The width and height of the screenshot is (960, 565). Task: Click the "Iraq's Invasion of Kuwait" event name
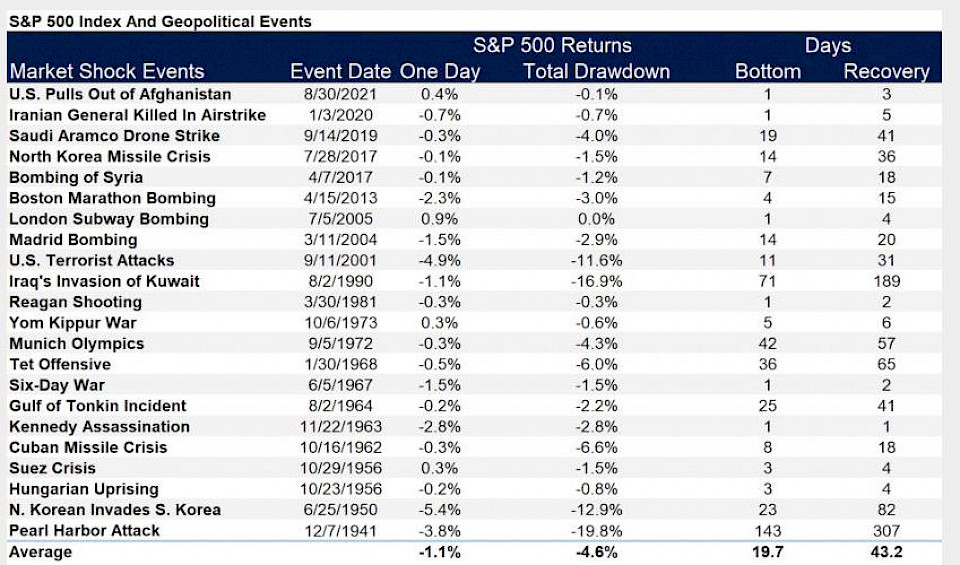coord(104,281)
